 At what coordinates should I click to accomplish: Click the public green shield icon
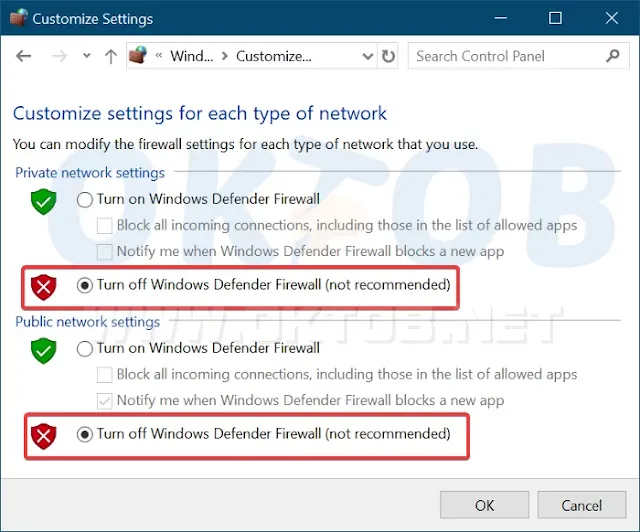[44, 351]
